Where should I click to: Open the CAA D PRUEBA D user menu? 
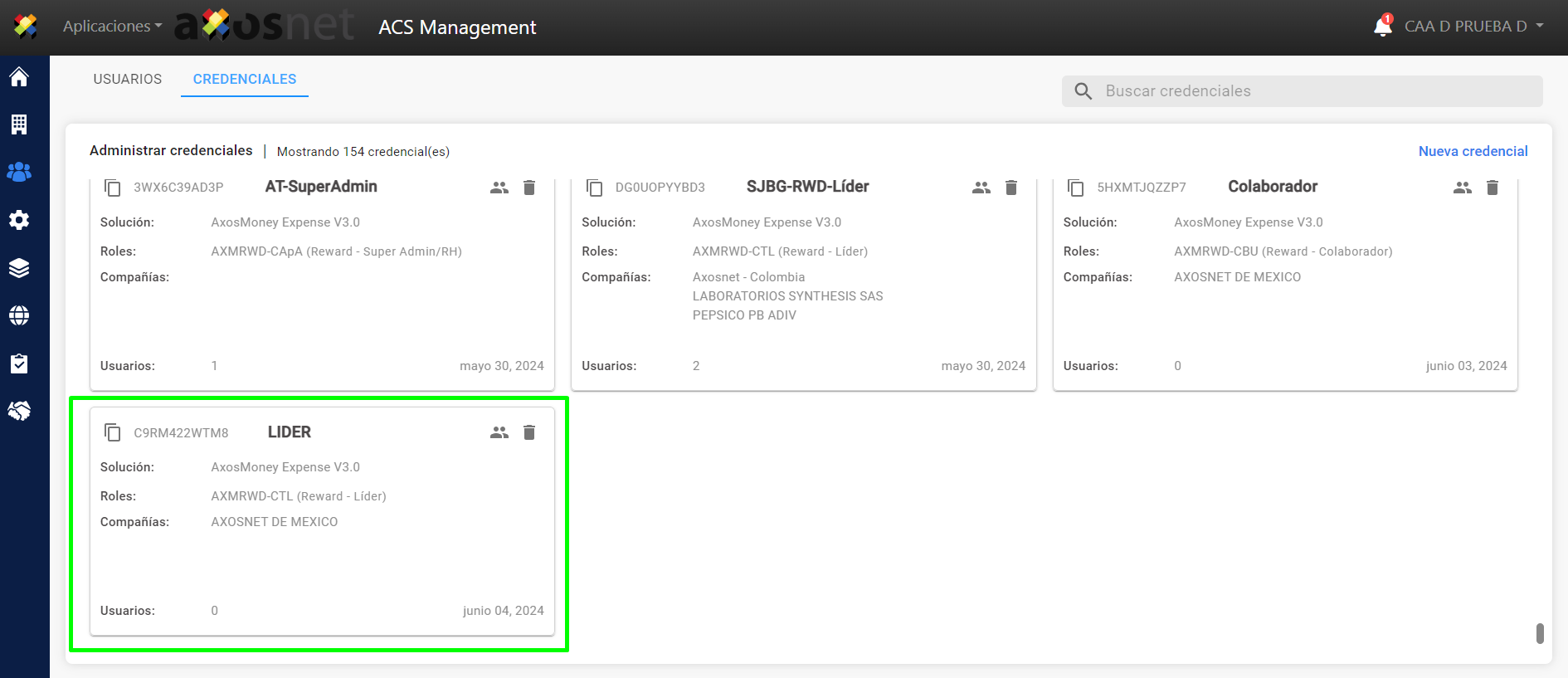click(x=1473, y=27)
